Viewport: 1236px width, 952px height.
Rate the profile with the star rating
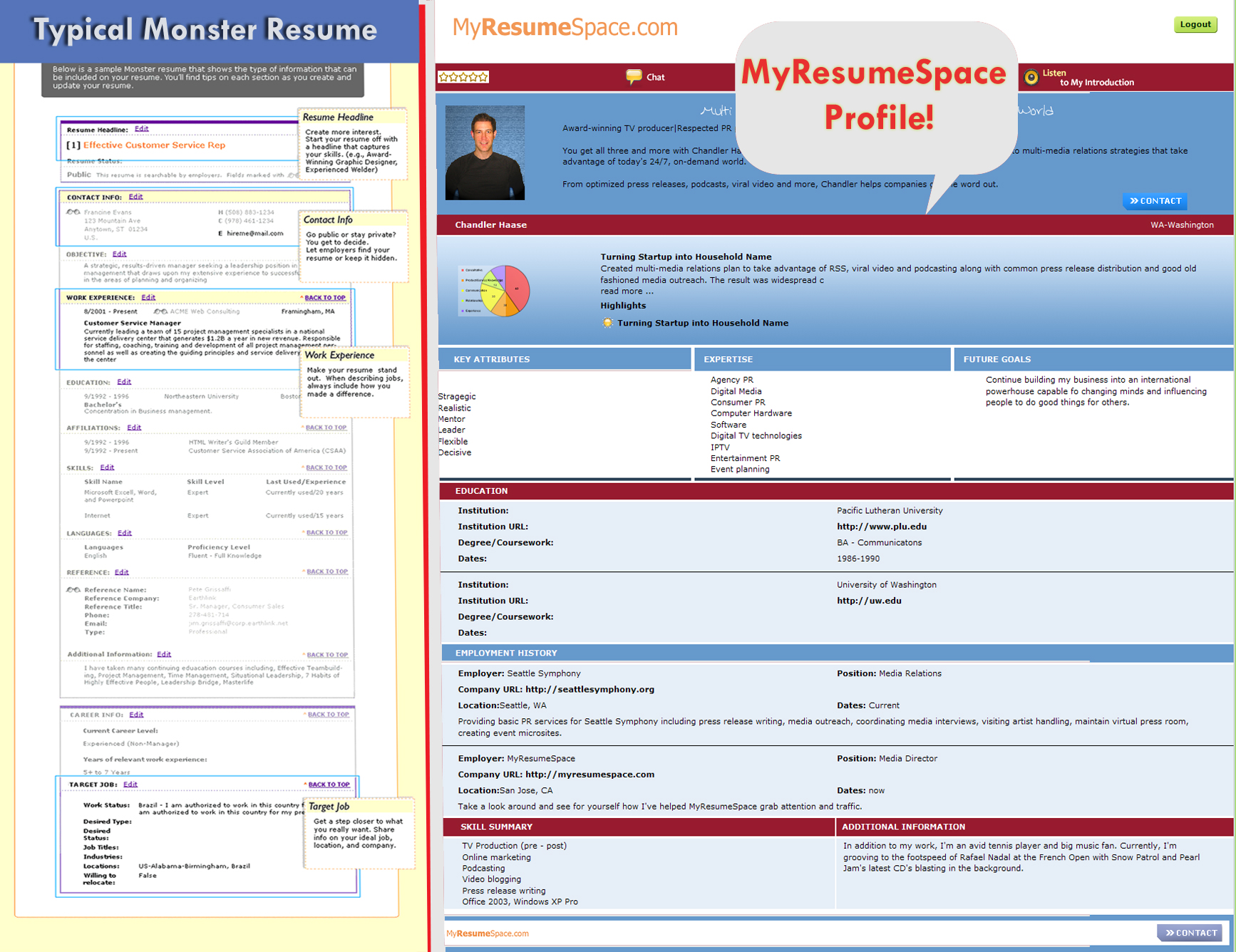[463, 77]
